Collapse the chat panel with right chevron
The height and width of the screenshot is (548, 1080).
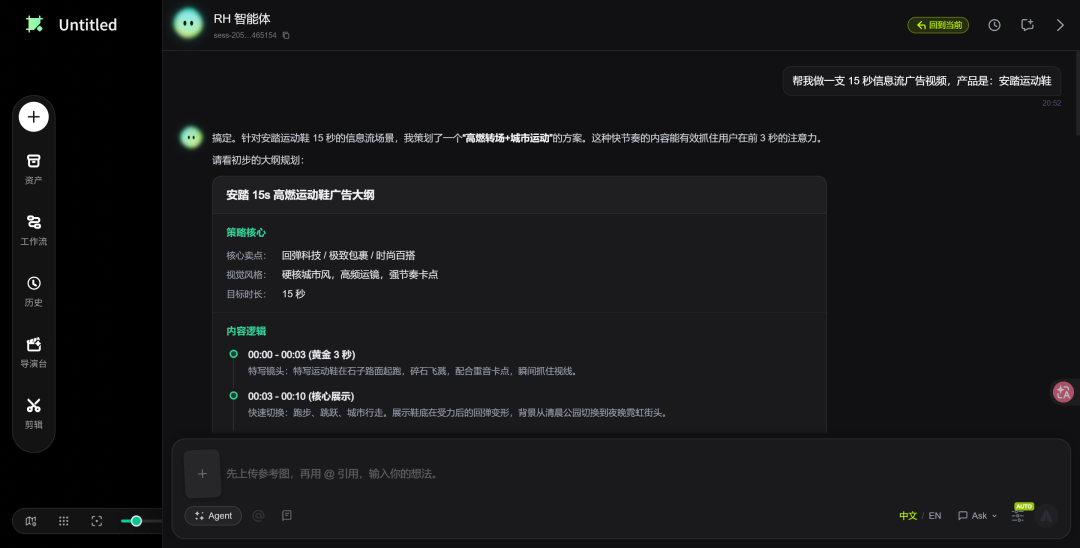[1060, 25]
